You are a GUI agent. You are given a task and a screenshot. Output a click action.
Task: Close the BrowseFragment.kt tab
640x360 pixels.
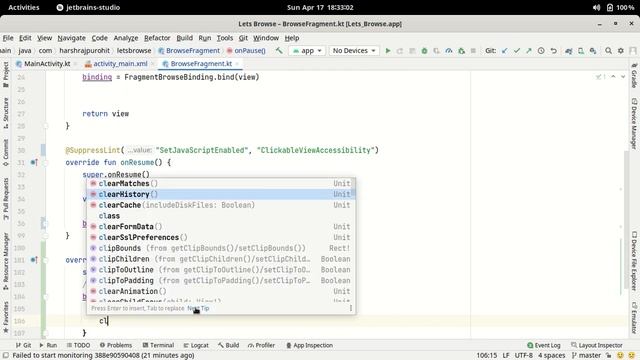[237, 64]
